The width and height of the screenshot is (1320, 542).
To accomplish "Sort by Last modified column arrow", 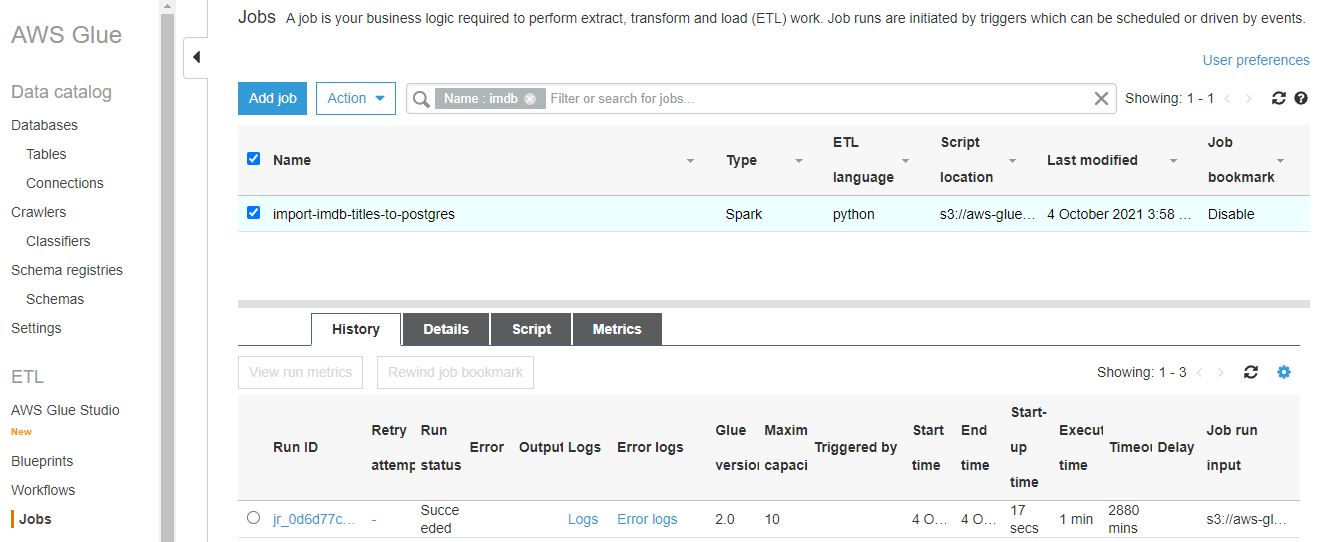I will [x=1173, y=161].
